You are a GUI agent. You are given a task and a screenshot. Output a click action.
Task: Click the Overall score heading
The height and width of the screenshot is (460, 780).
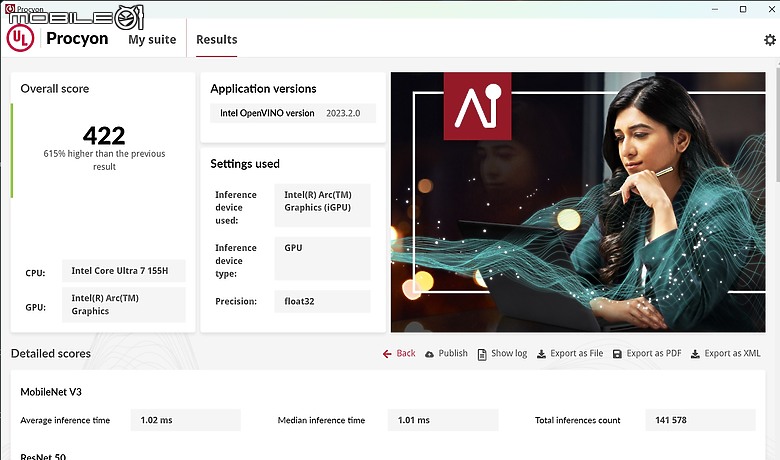coord(55,89)
